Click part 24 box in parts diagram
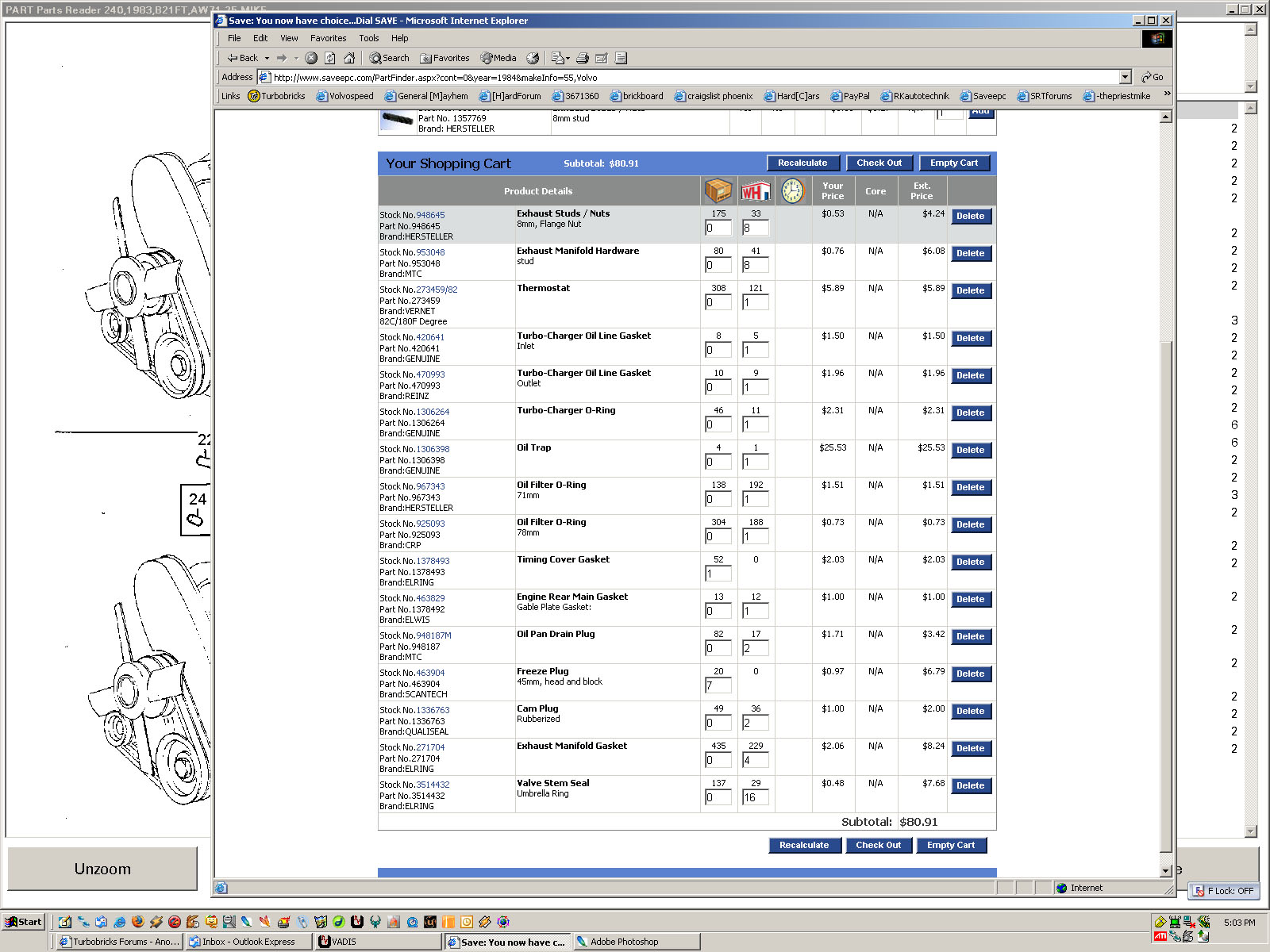The image size is (1270, 952). point(195,509)
